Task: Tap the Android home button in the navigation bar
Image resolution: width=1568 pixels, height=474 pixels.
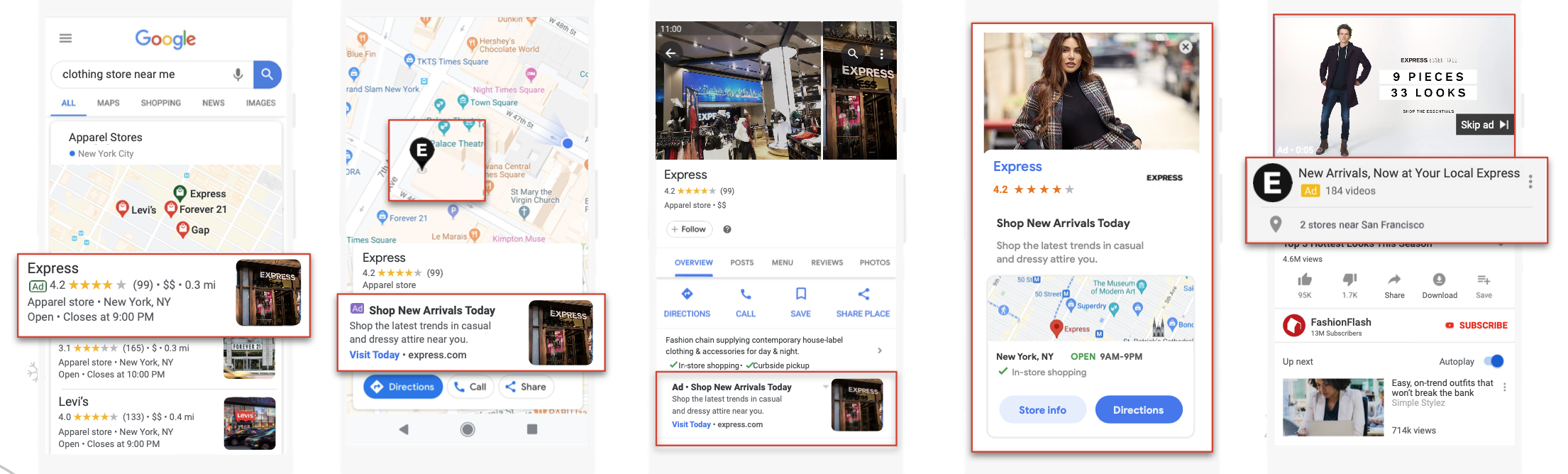Action: tap(468, 429)
